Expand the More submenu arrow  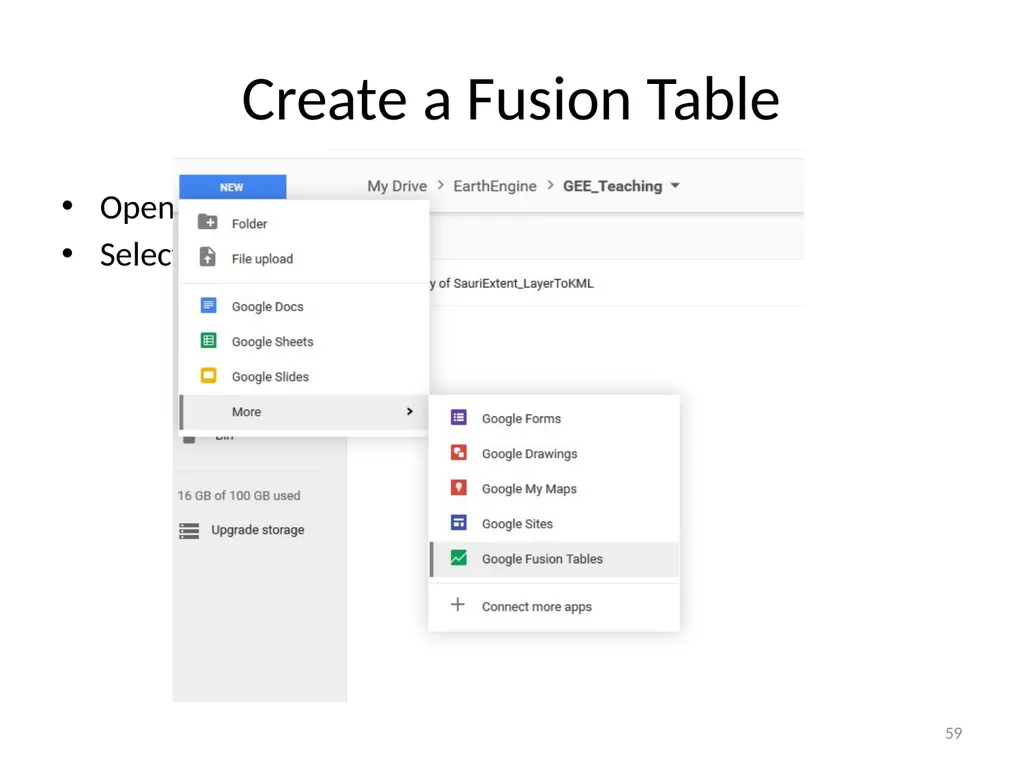point(409,411)
